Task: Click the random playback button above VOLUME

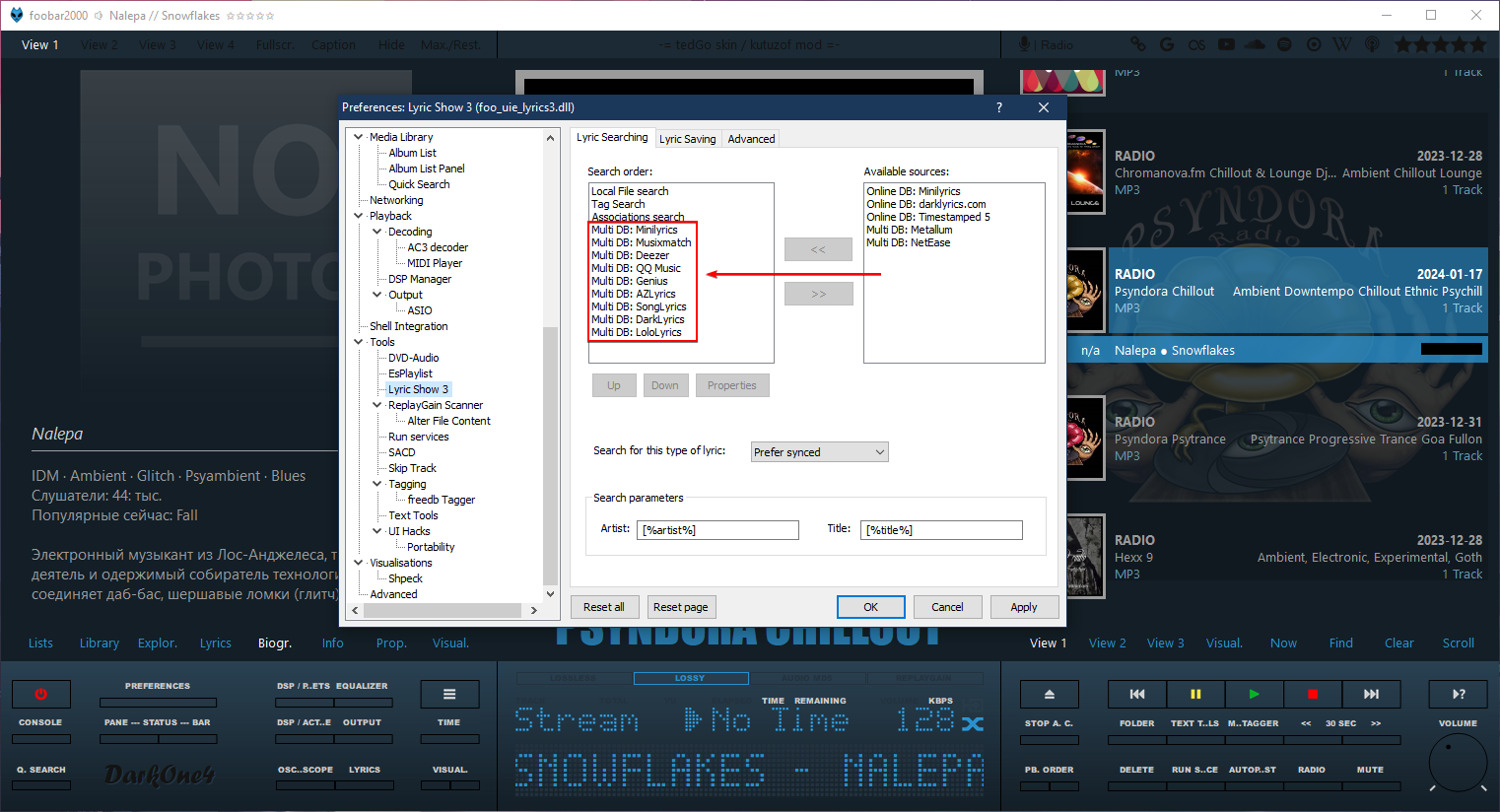Action: (1459, 694)
